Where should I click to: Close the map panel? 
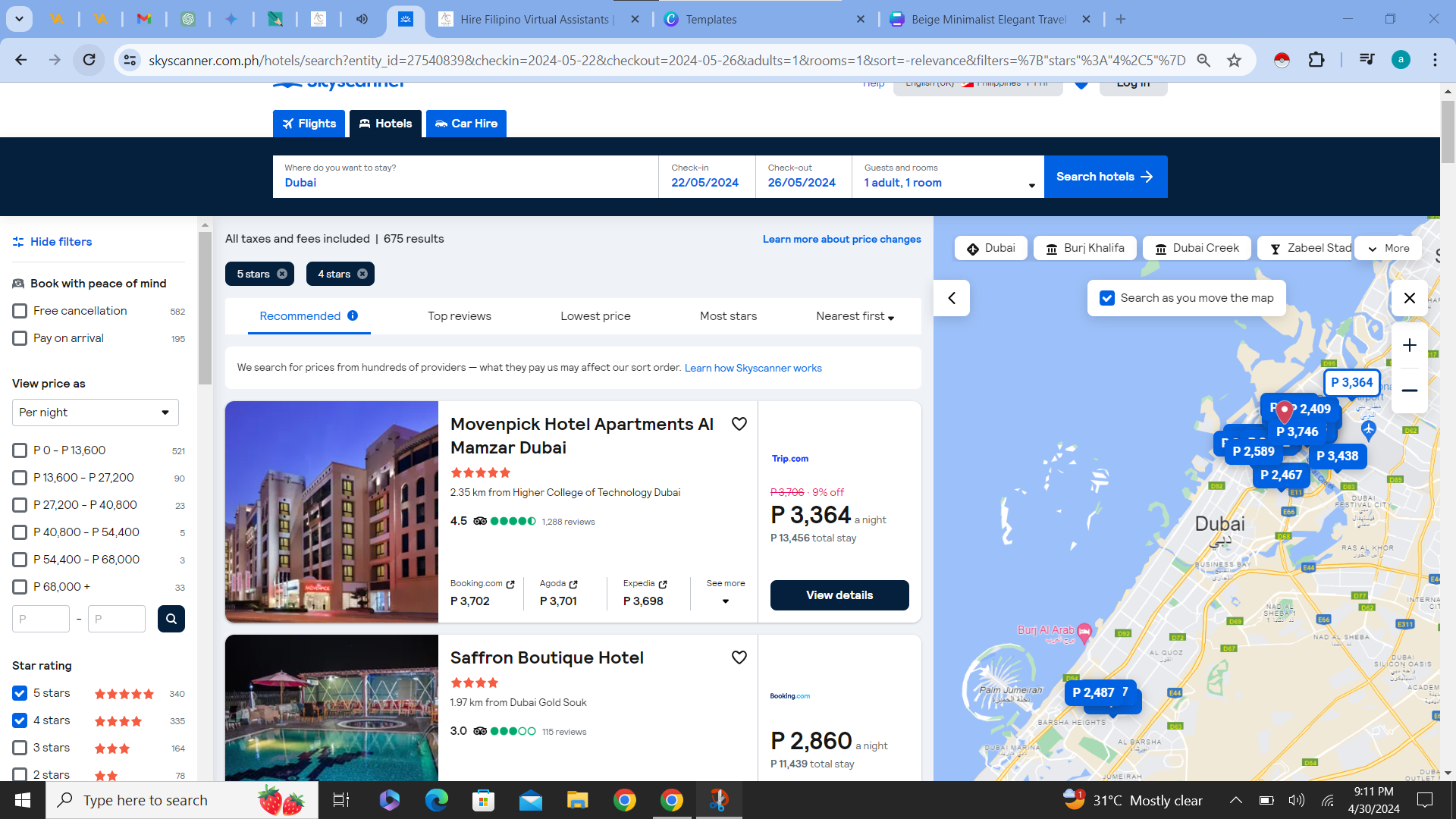coord(1409,298)
